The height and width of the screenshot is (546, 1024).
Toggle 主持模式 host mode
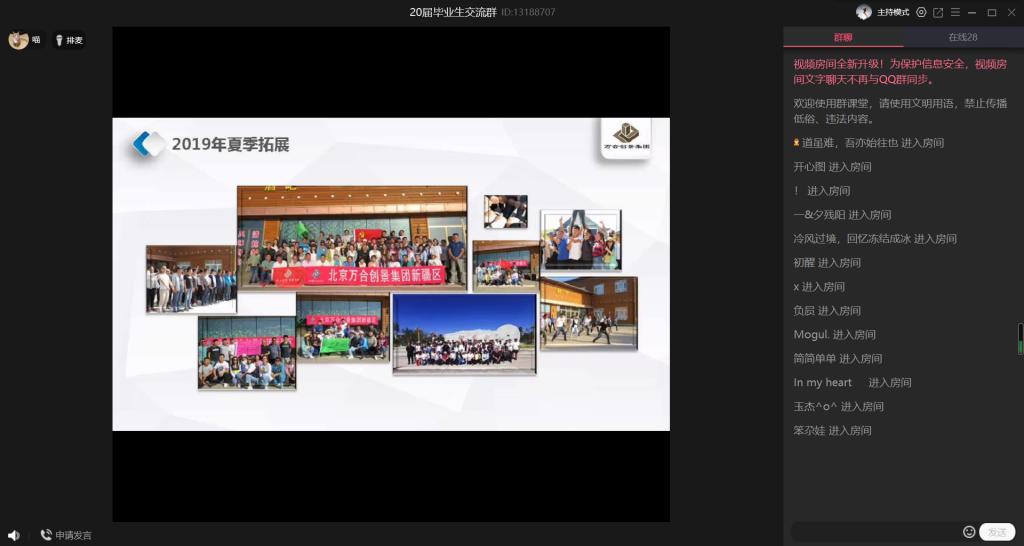pos(893,12)
